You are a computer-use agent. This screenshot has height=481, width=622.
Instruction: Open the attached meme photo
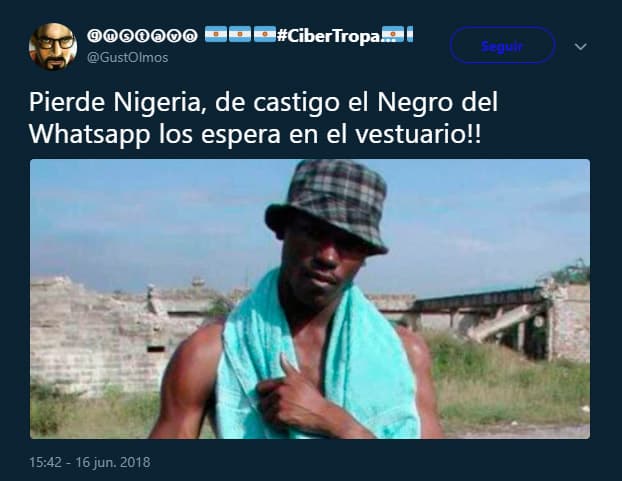(310, 299)
